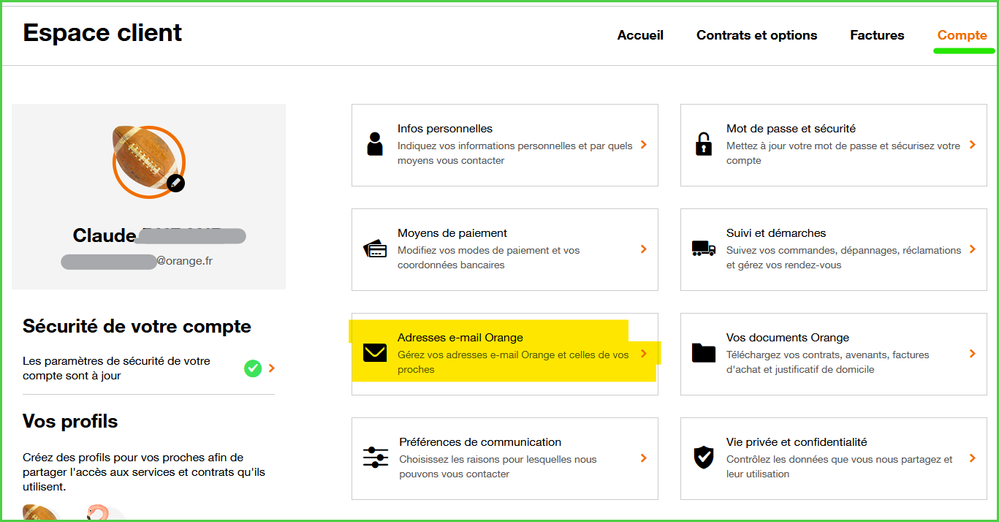Viewport: 999px width, 522px height.
Task: Expand account security details with orange chevron
Action: [x=272, y=368]
